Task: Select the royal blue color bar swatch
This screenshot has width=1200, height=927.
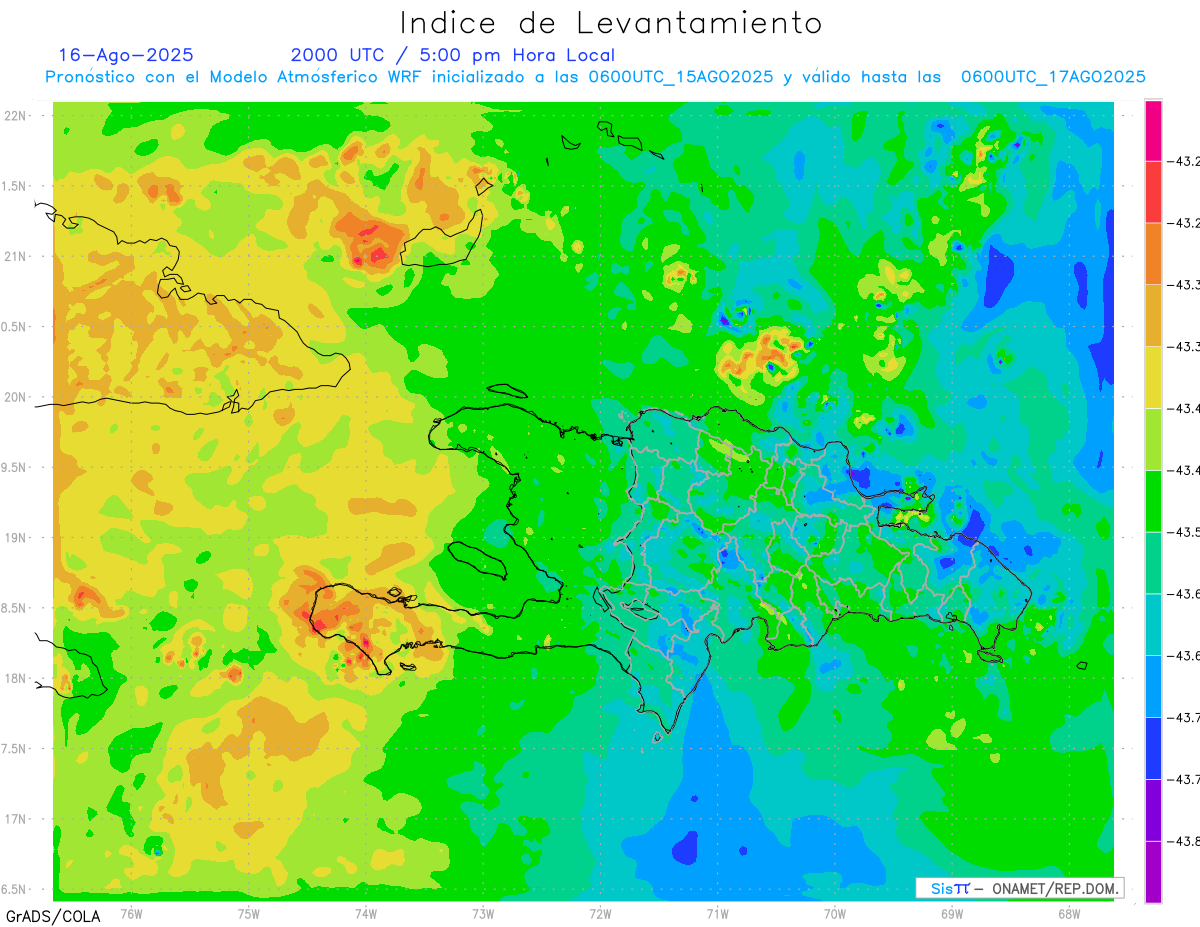Action: tap(1153, 748)
